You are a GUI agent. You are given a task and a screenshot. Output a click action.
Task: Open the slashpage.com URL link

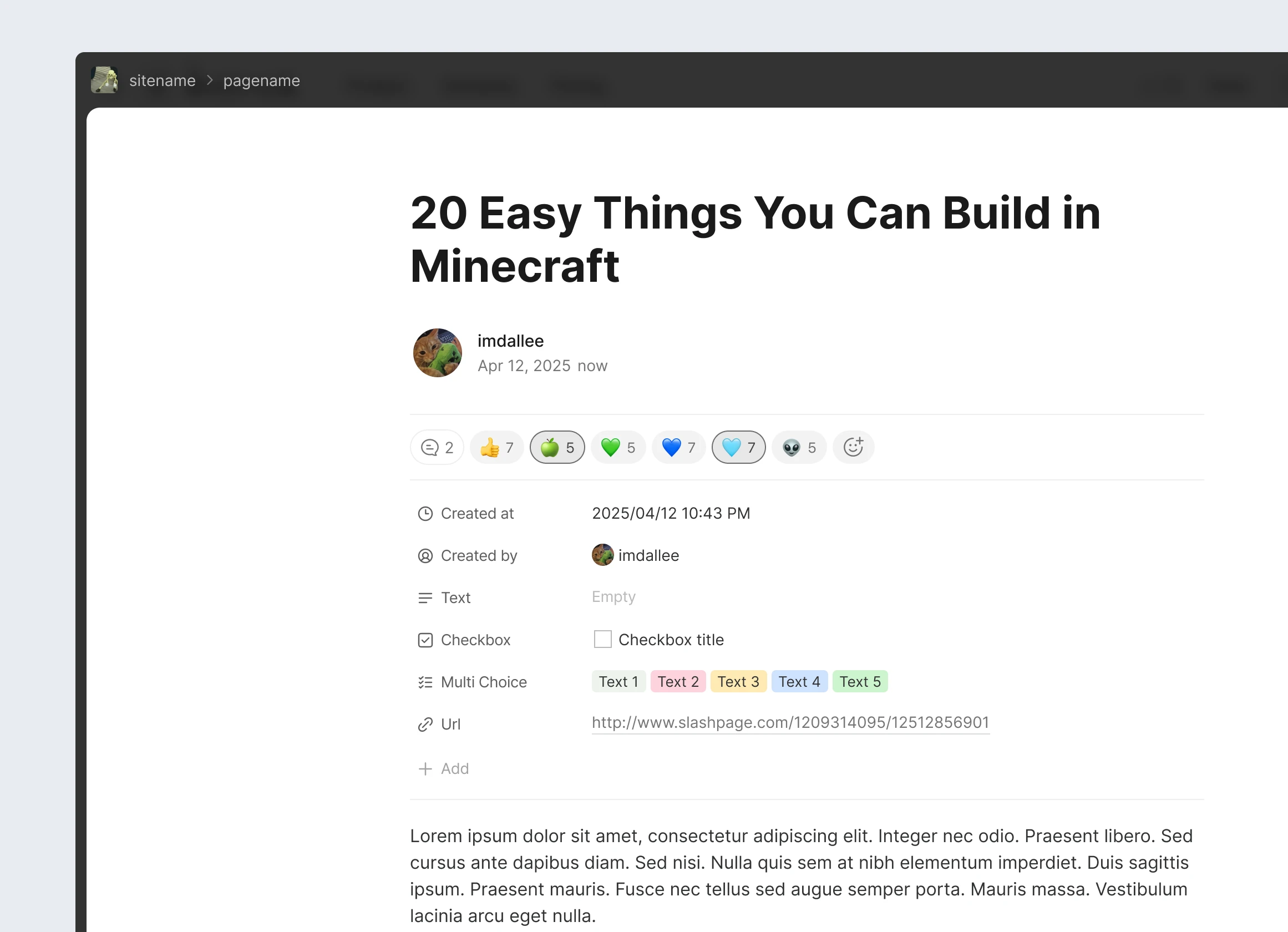tap(790, 723)
